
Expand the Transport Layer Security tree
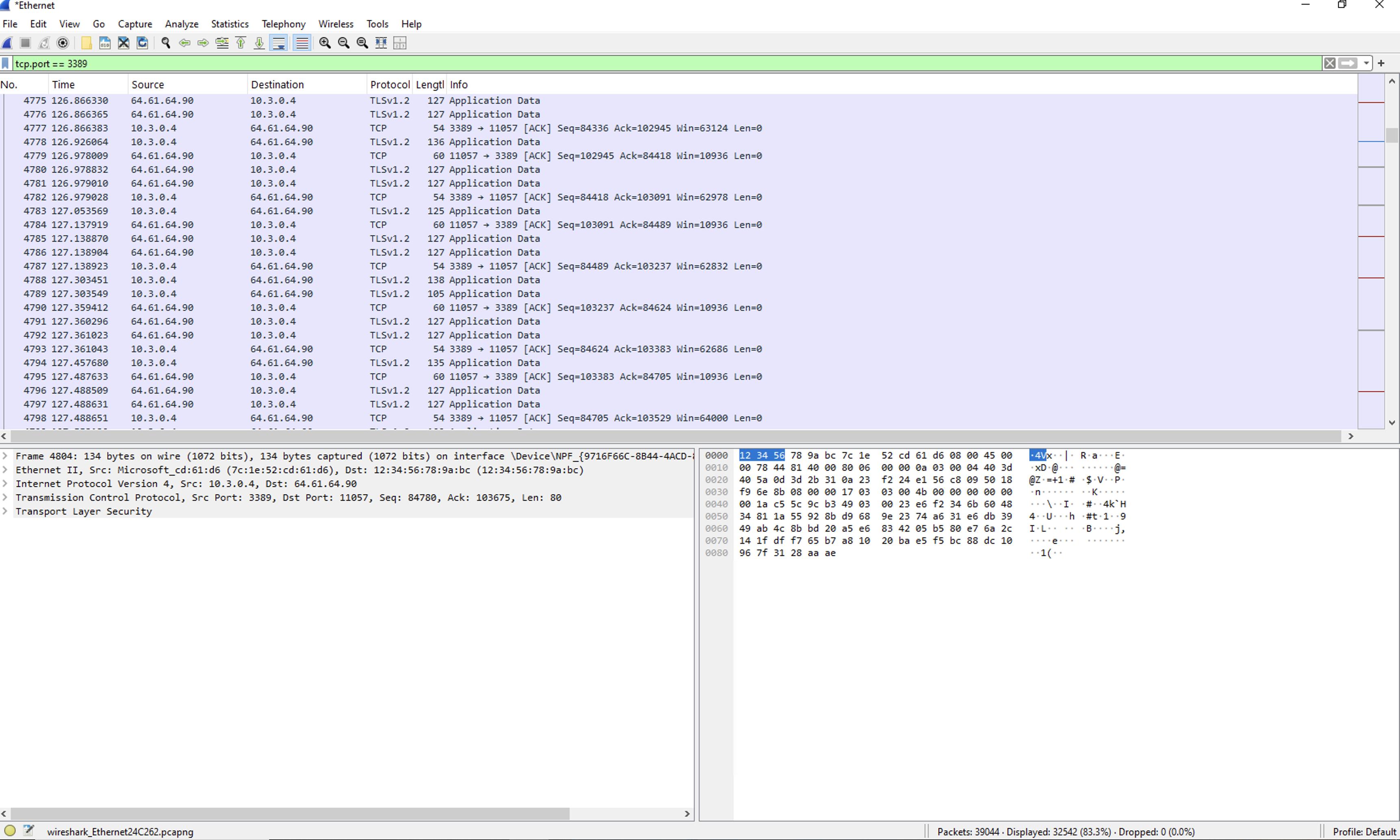click(x=5, y=511)
